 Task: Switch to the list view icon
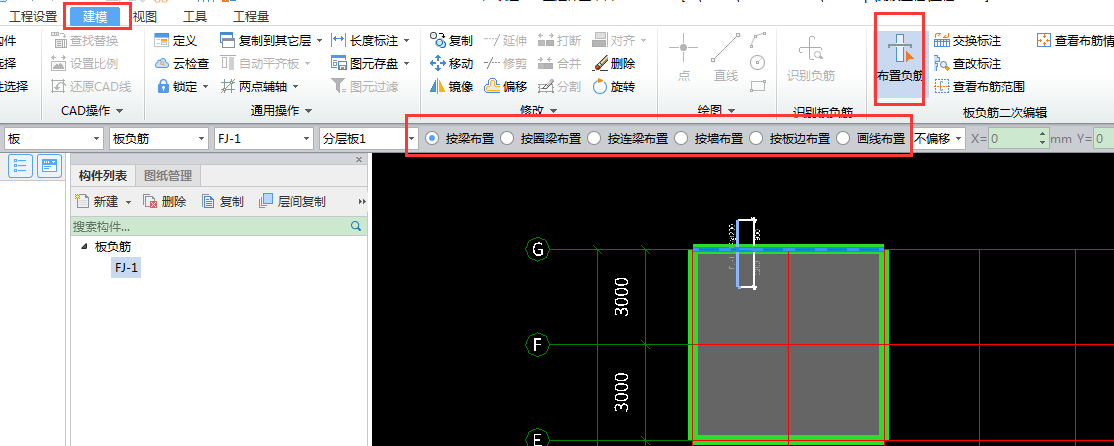pyautogui.click(x=21, y=166)
